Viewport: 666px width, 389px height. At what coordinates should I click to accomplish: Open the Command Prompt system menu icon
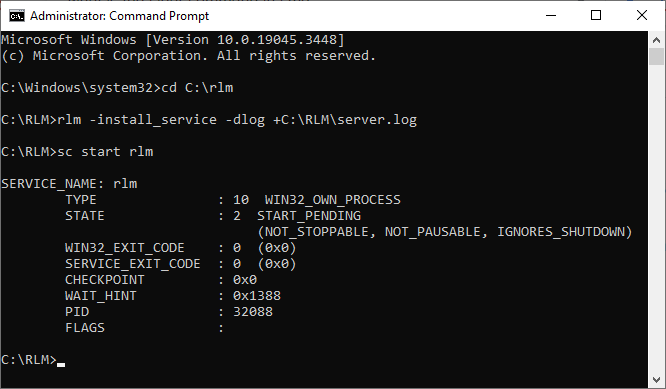(17, 16)
